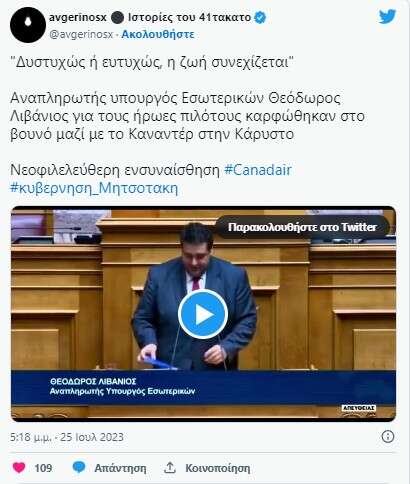410x484 pixels.
Task: Like the tweet with the heart icon
Action: pos(19,467)
